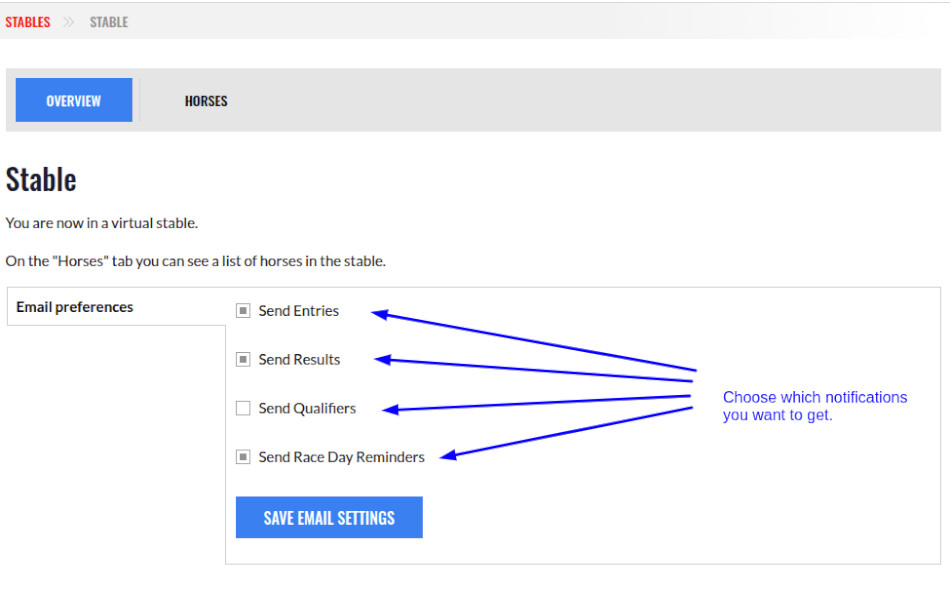The height and width of the screenshot is (589, 950).
Task: Click the "Stable" page heading
Action: click(41, 180)
